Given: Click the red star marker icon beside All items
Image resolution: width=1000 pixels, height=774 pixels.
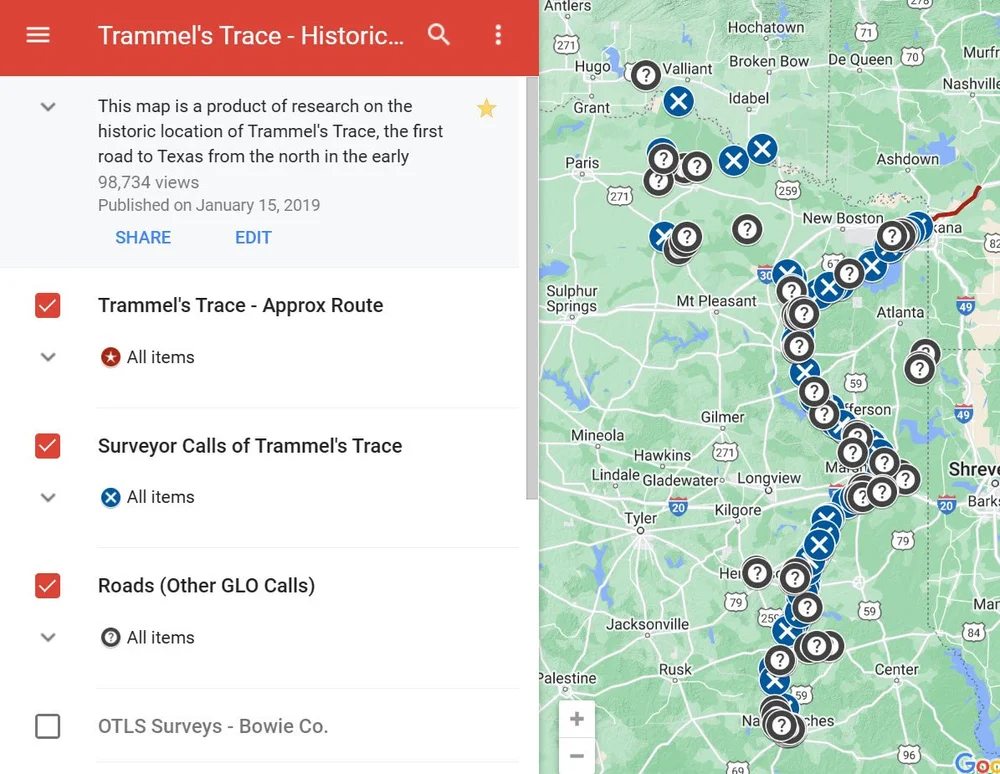Looking at the screenshot, I should click(x=110, y=356).
